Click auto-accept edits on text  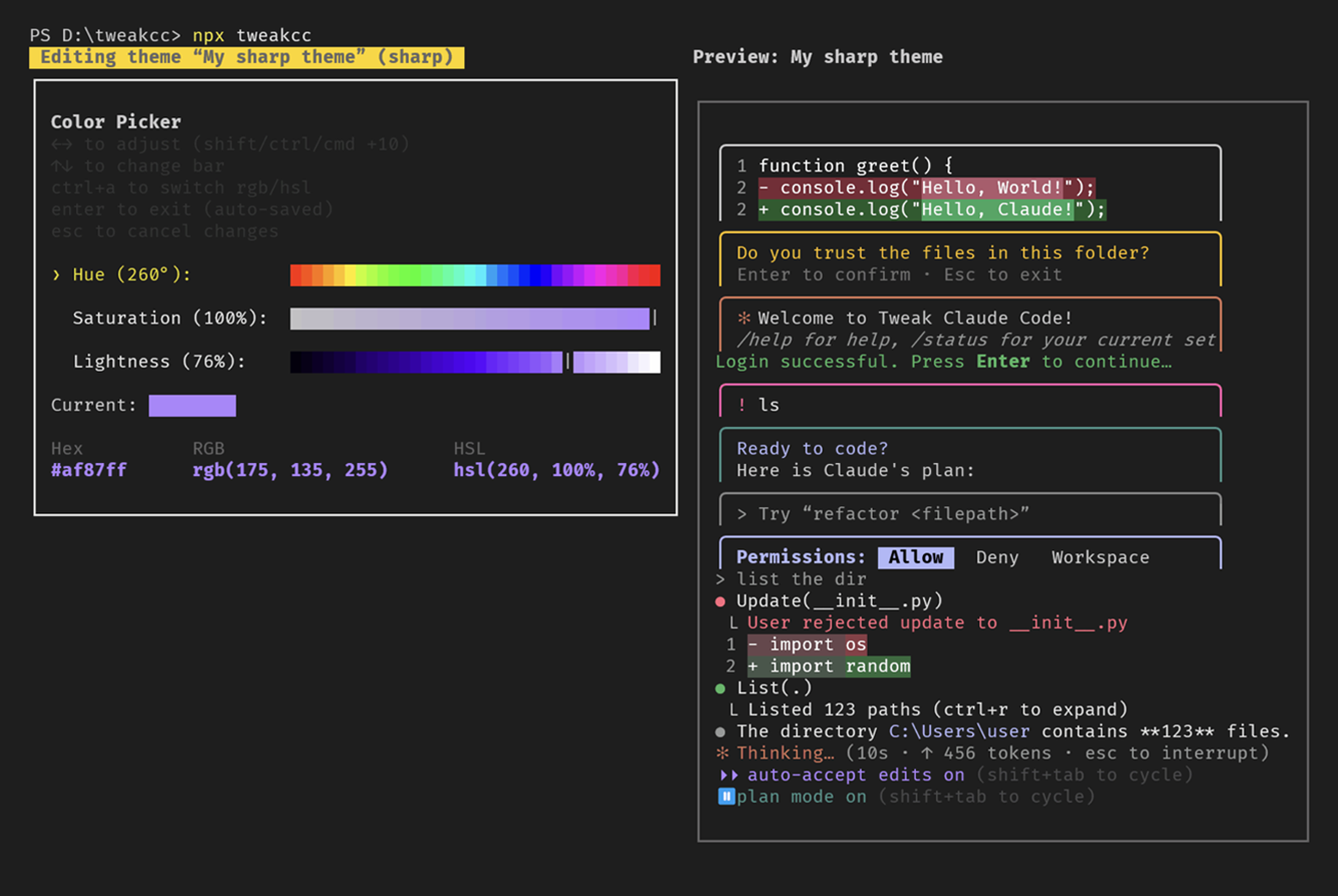click(x=856, y=775)
